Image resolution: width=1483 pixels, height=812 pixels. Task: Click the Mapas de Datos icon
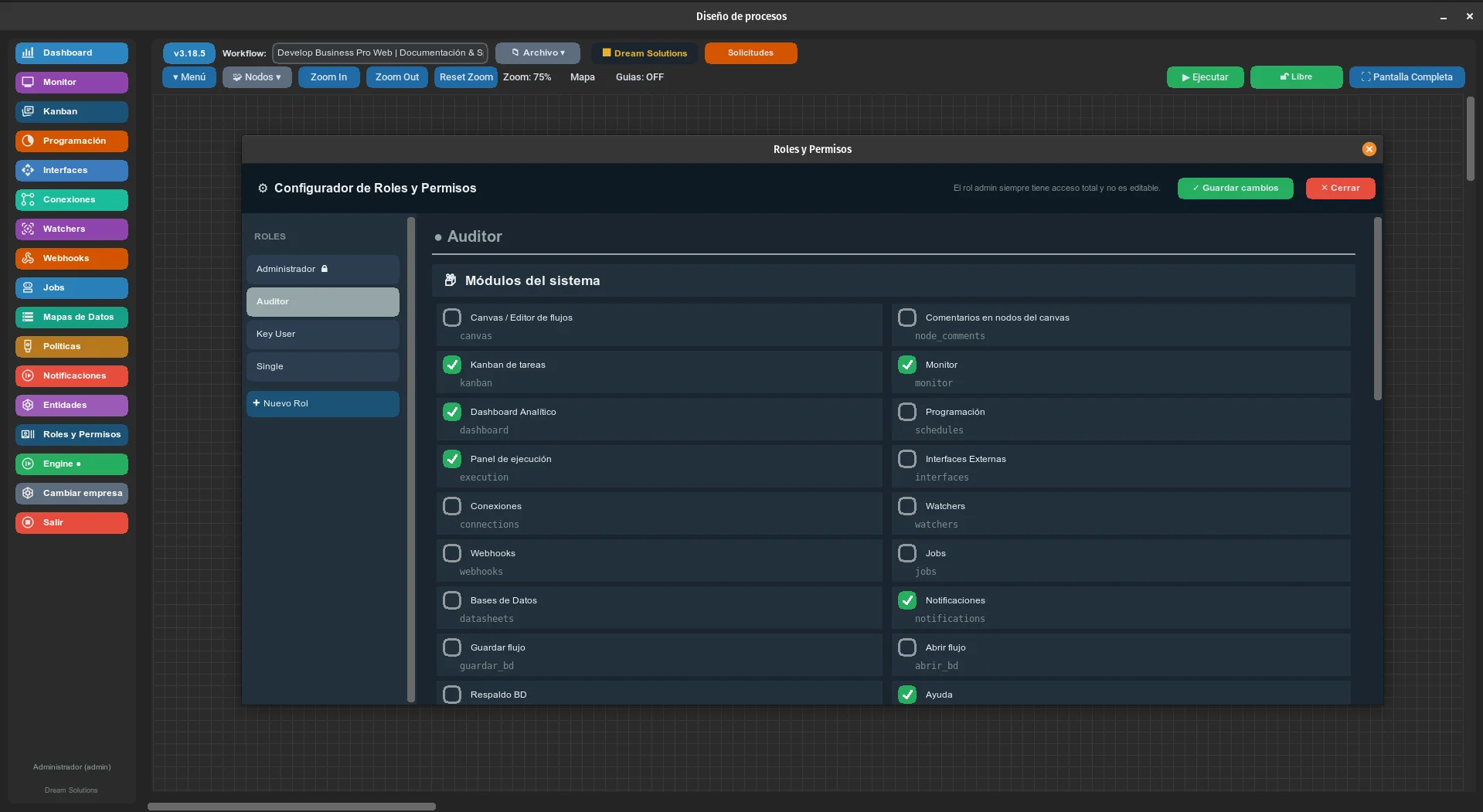pos(28,317)
